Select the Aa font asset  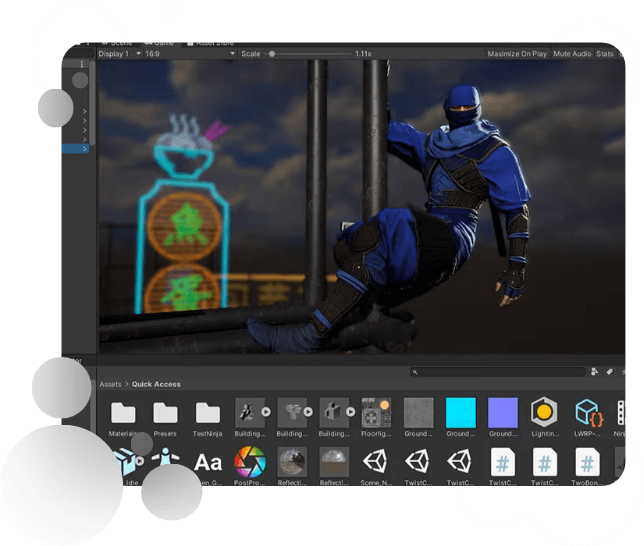[x=208, y=462]
